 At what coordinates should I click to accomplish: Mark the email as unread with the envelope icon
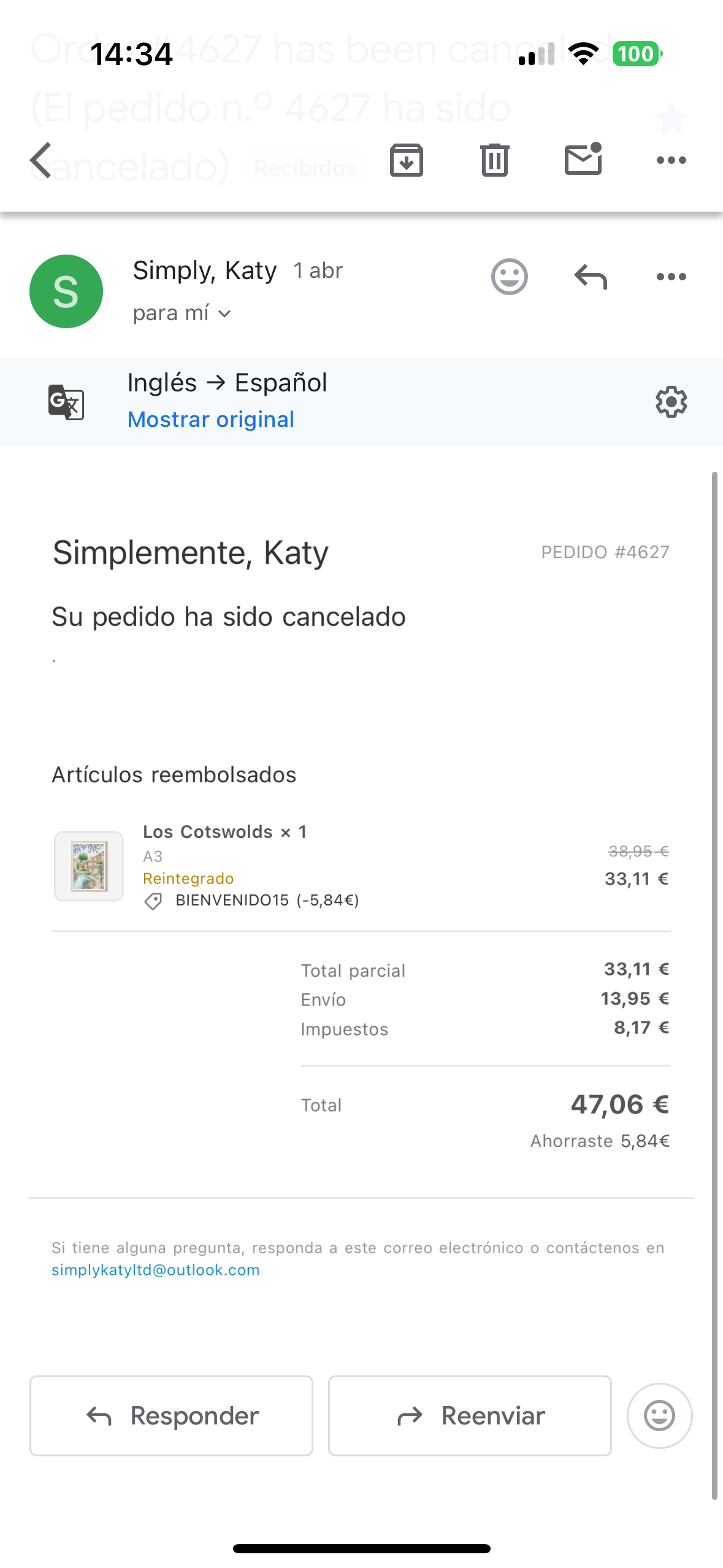583,159
